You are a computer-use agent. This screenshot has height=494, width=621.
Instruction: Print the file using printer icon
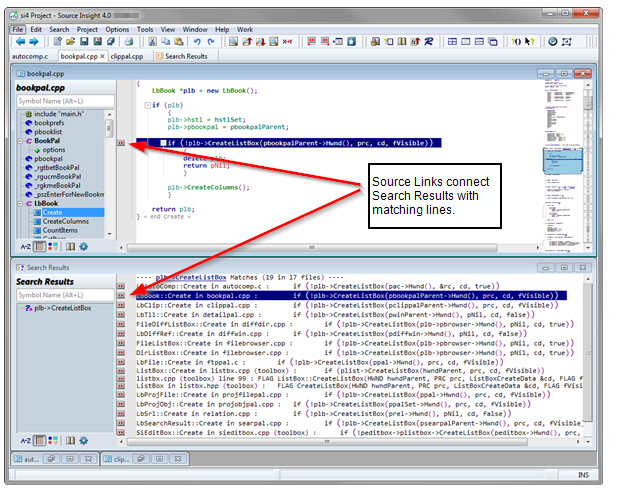click(129, 41)
